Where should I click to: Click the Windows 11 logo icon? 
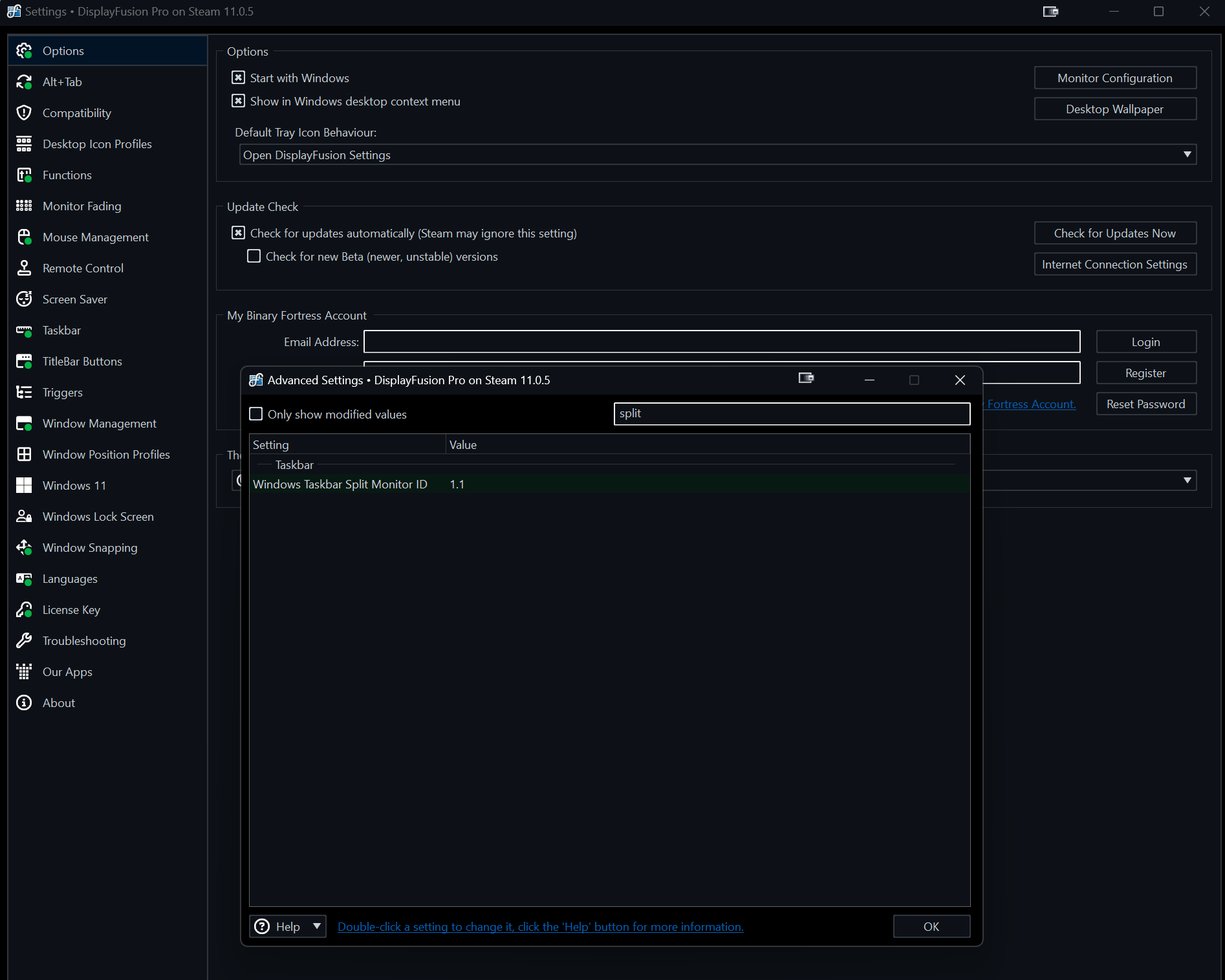coord(24,486)
